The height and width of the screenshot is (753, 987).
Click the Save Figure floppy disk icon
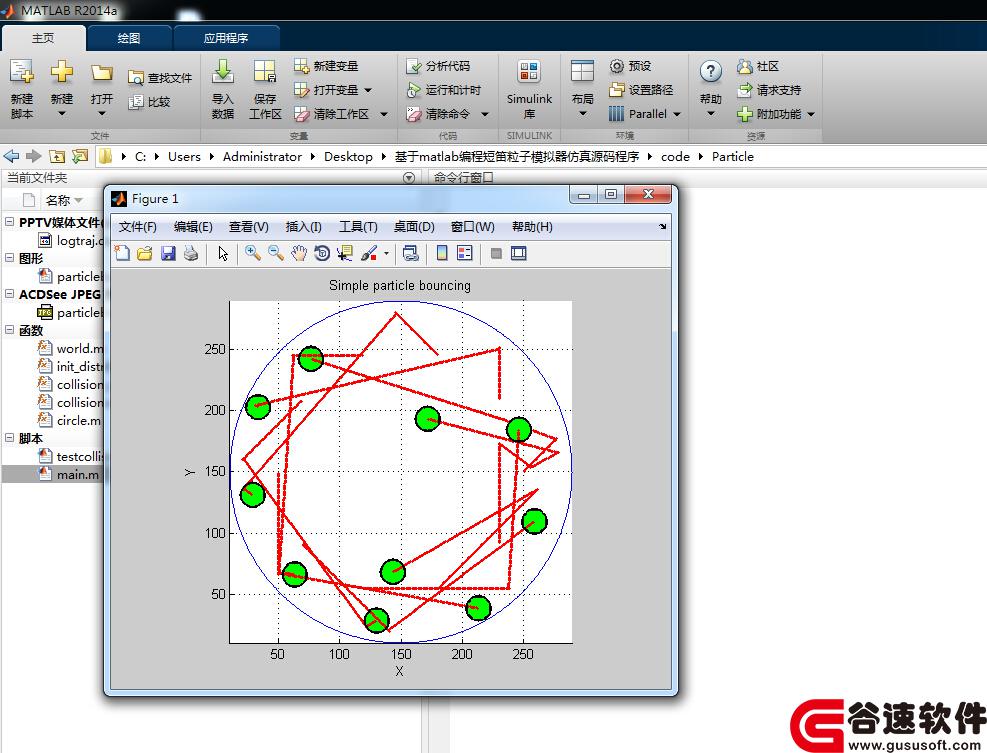tap(168, 253)
